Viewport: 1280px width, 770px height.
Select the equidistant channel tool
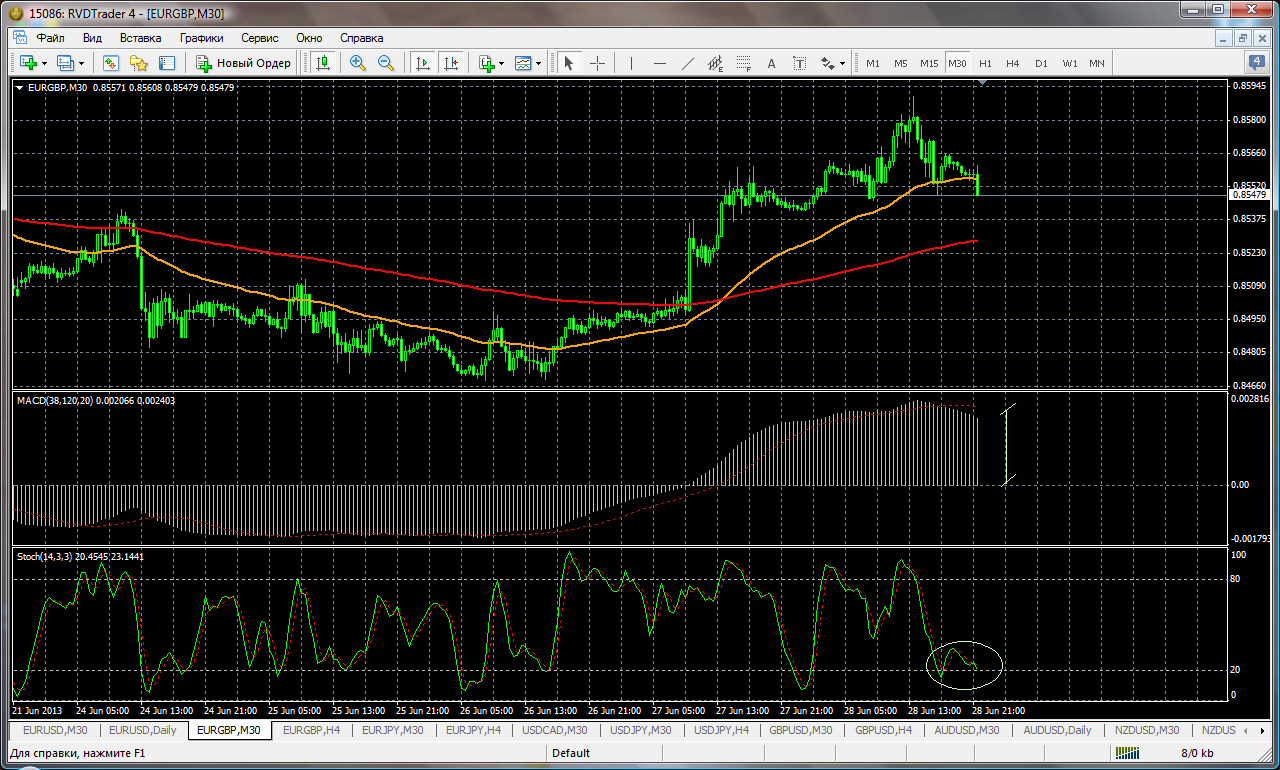pos(715,63)
